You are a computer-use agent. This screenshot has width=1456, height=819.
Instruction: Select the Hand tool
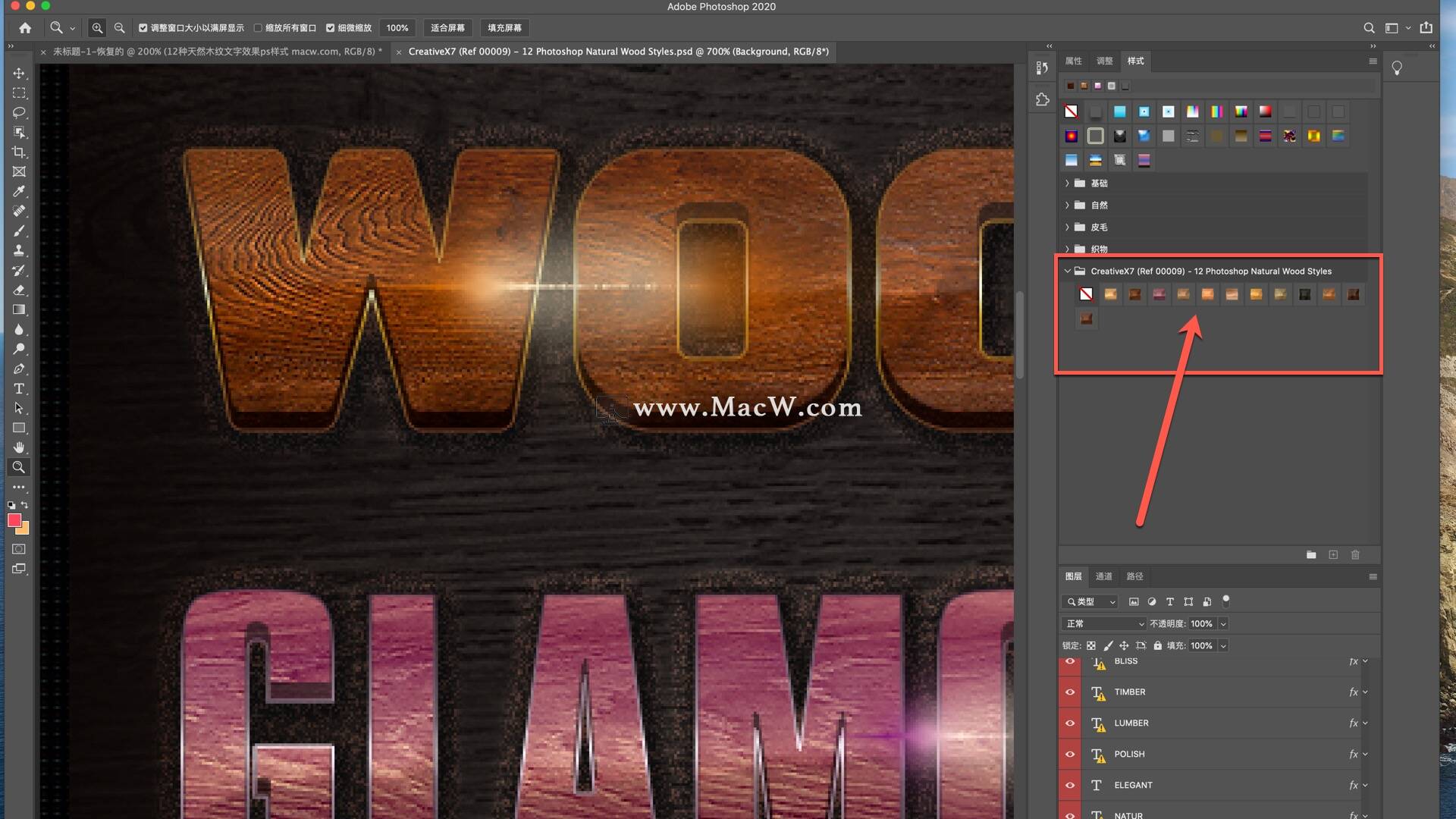[x=19, y=447]
